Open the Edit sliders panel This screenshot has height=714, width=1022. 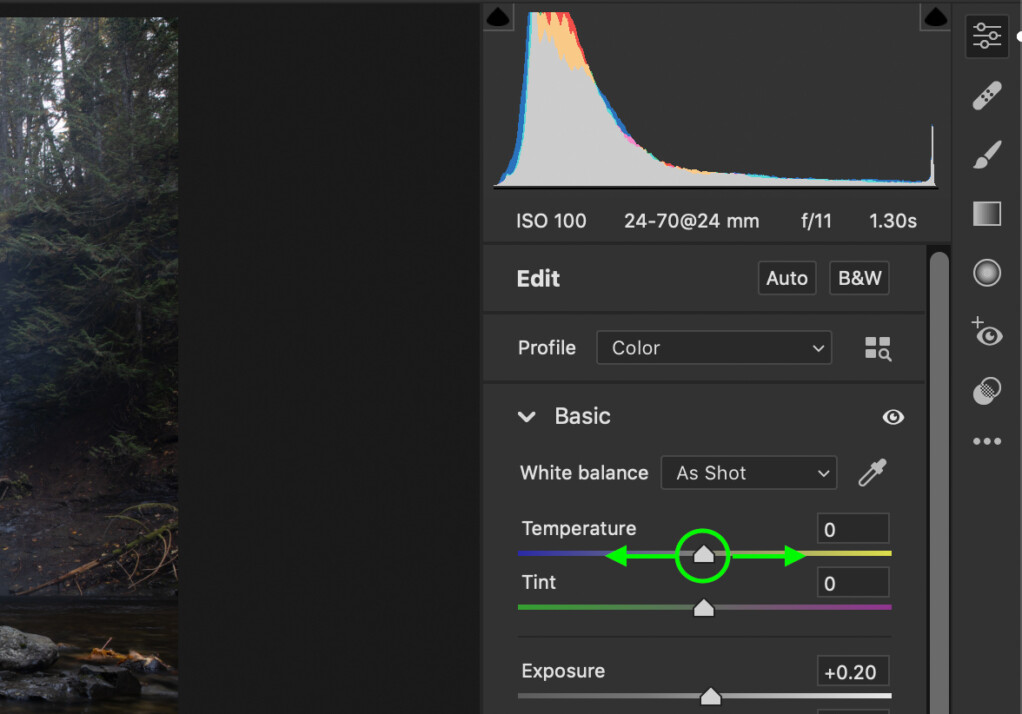pyautogui.click(x=986, y=36)
